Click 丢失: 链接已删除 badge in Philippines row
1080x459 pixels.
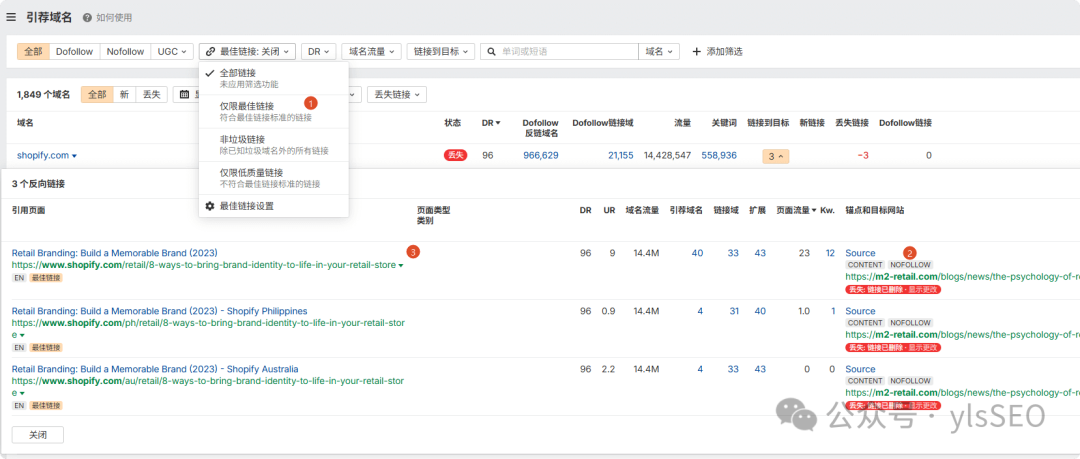tap(893, 347)
